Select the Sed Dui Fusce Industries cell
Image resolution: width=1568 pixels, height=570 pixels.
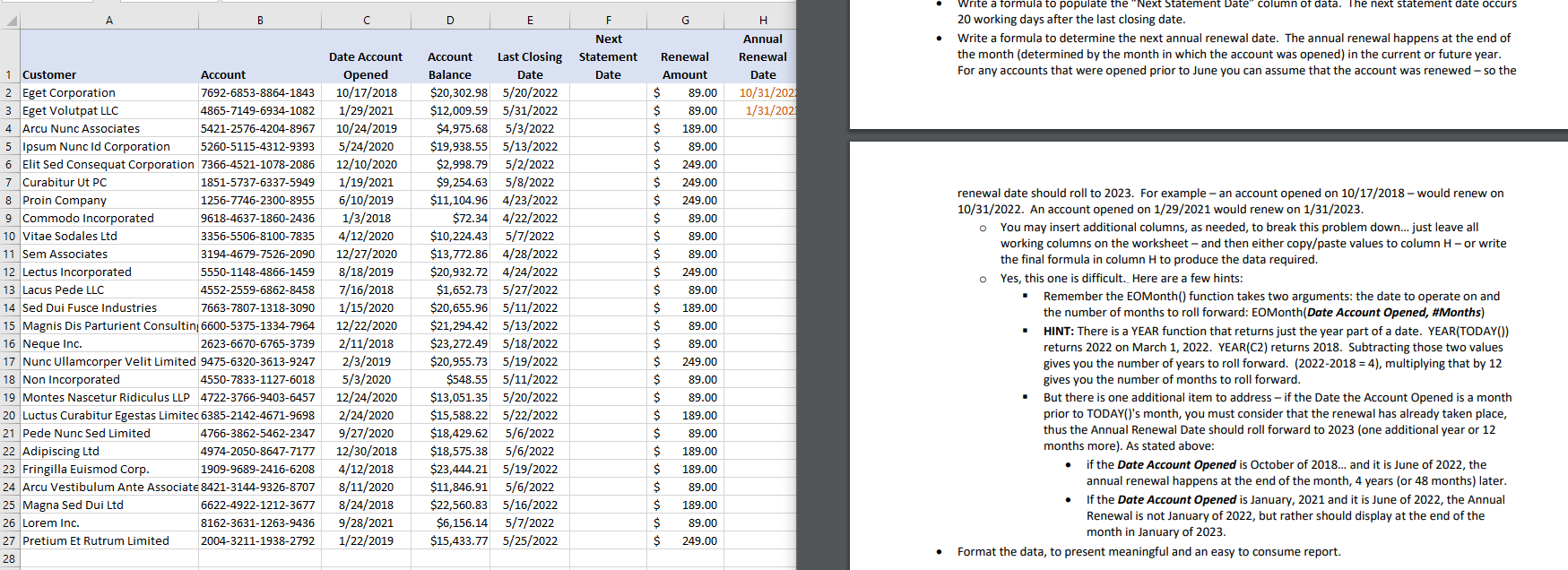[109, 307]
